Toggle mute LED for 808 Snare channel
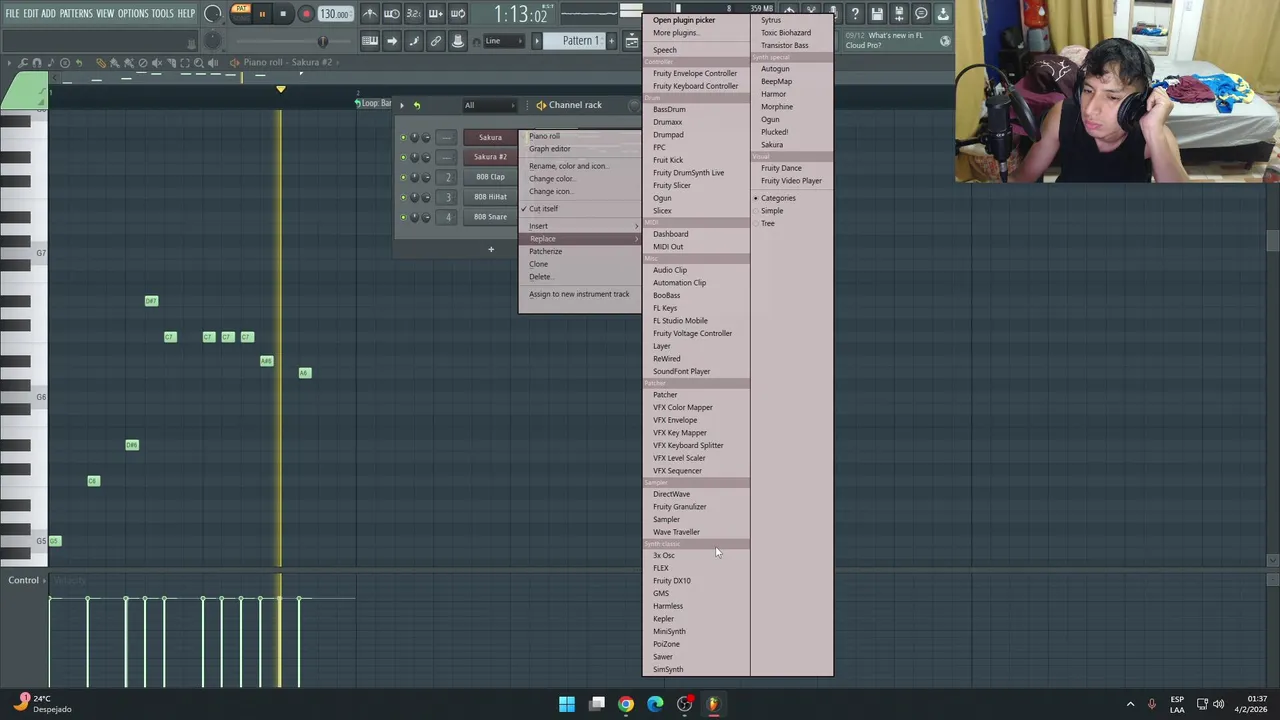 click(x=403, y=218)
